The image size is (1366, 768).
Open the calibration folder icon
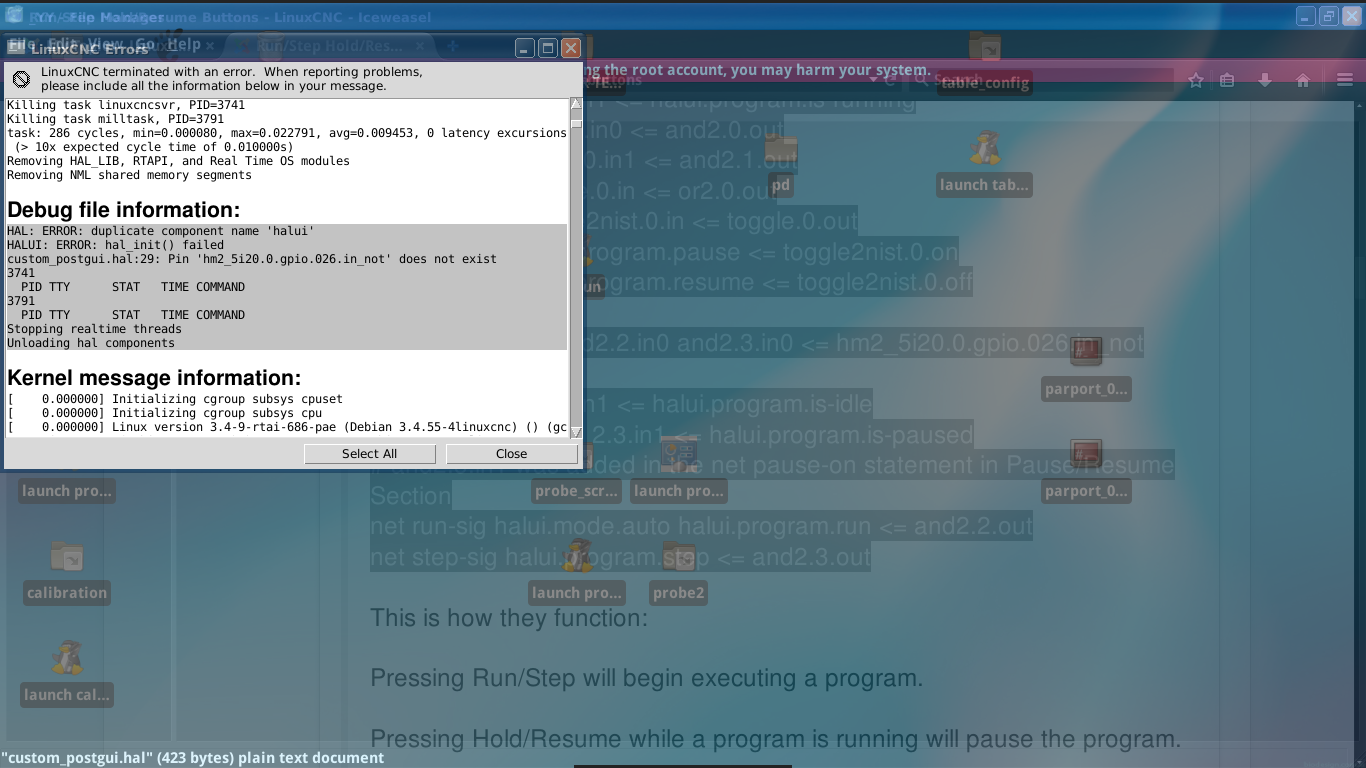tap(67, 557)
